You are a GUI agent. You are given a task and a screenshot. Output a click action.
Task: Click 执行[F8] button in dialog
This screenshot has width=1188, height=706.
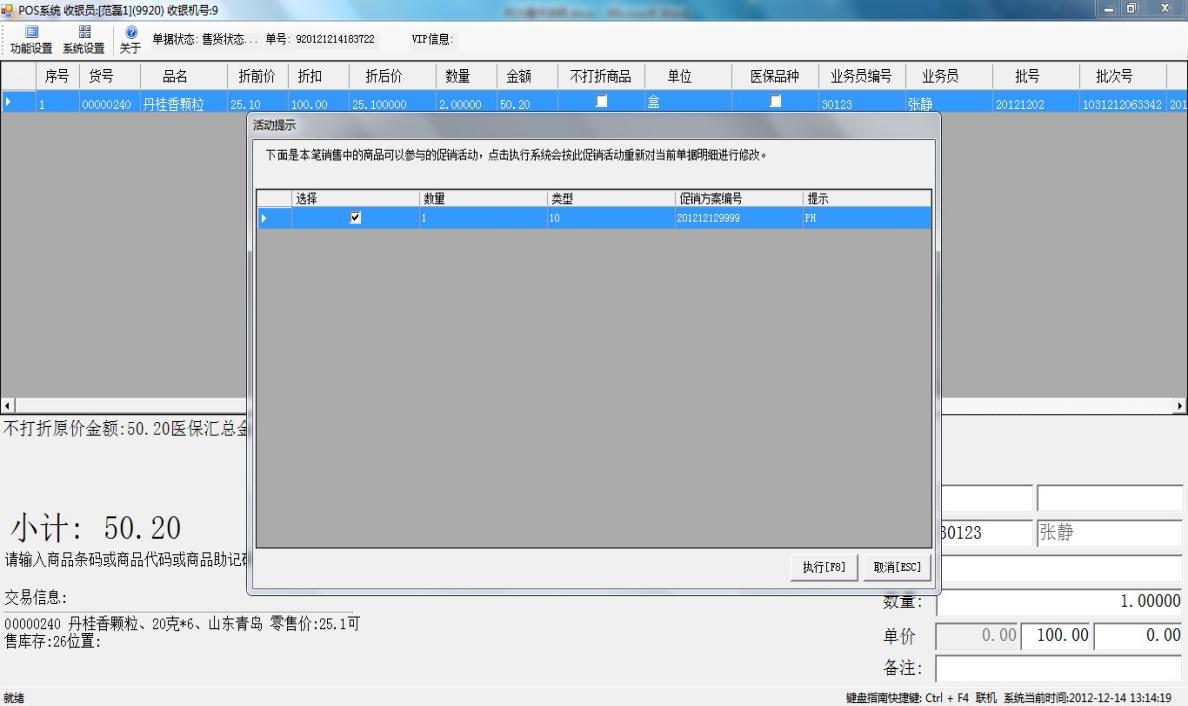coord(824,567)
